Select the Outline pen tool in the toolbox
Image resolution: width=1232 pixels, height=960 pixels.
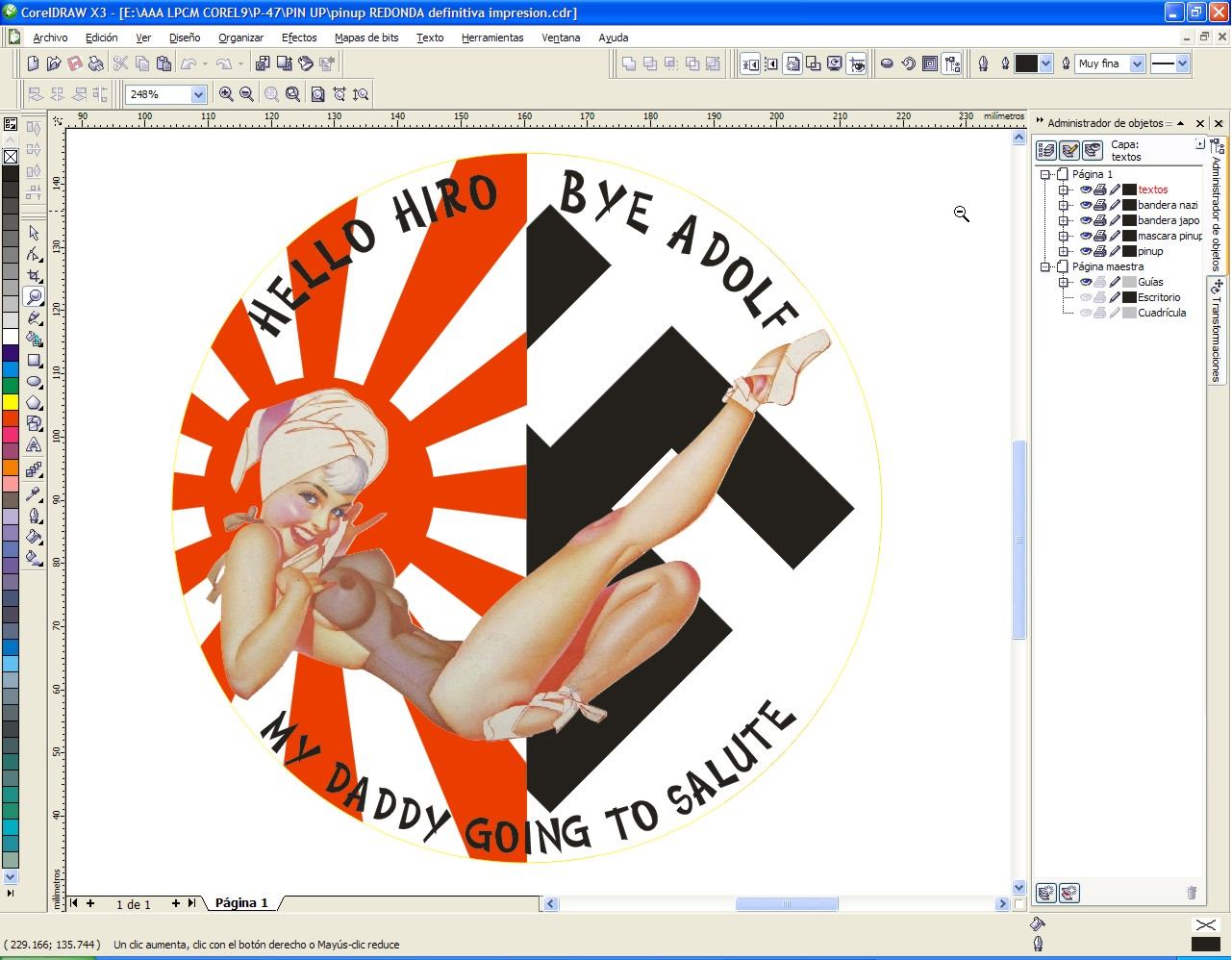pyautogui.click(x=35, y=515)
